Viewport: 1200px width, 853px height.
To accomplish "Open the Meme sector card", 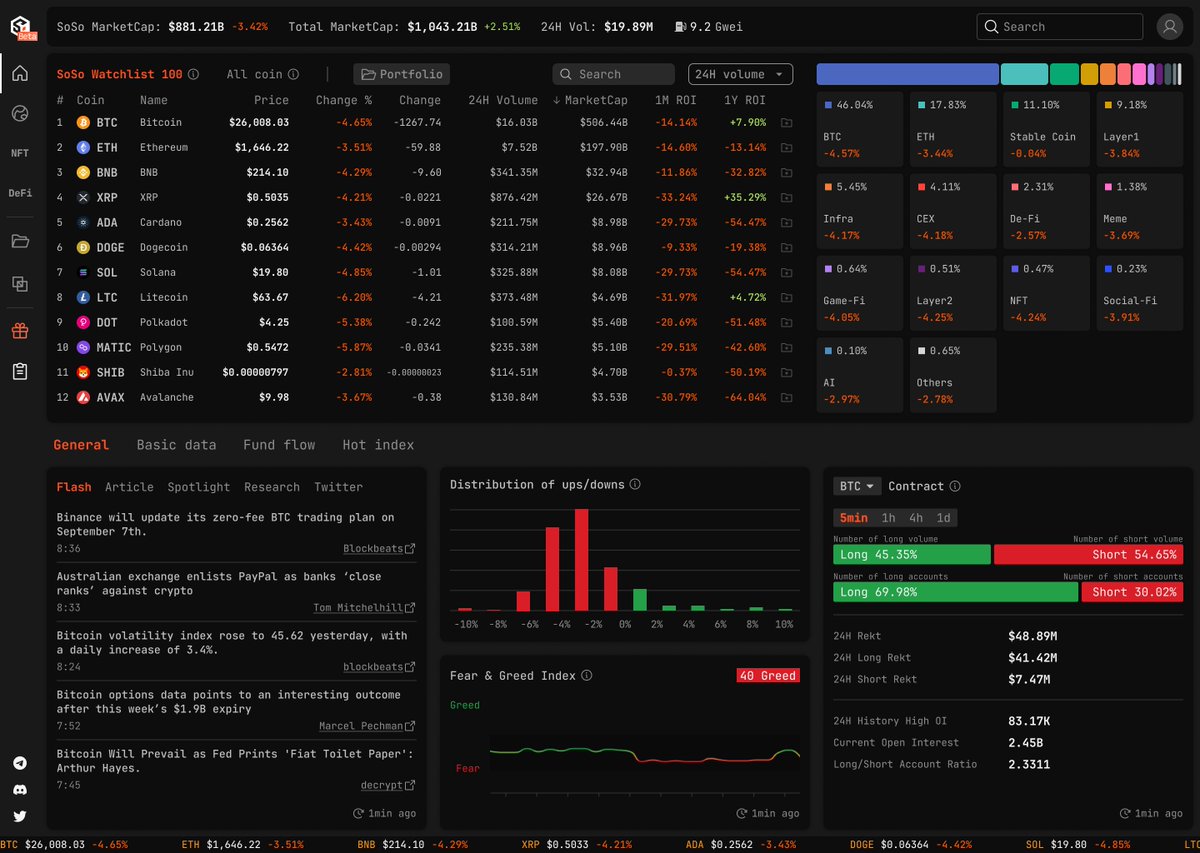I will tap(1139, 209).
